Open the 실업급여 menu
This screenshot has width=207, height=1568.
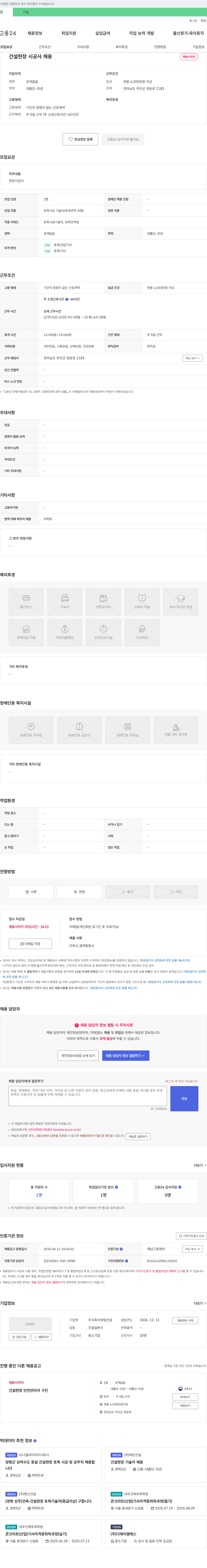pos(103,33)
